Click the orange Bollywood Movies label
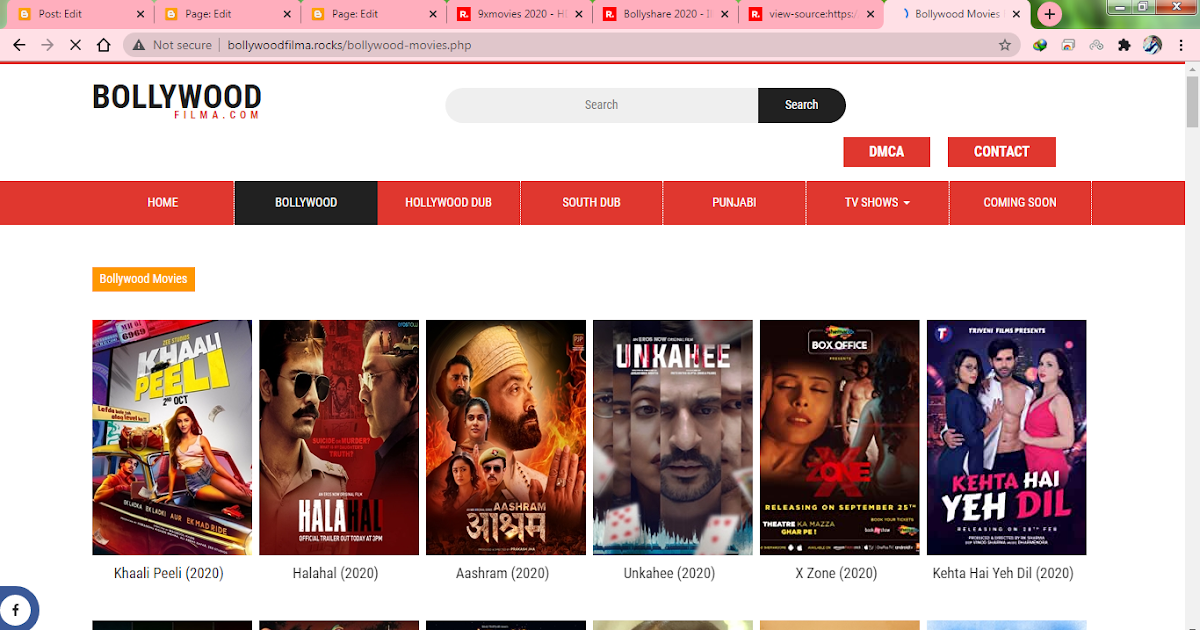This screenshot has width=1200, height=630. coord(143,279)
